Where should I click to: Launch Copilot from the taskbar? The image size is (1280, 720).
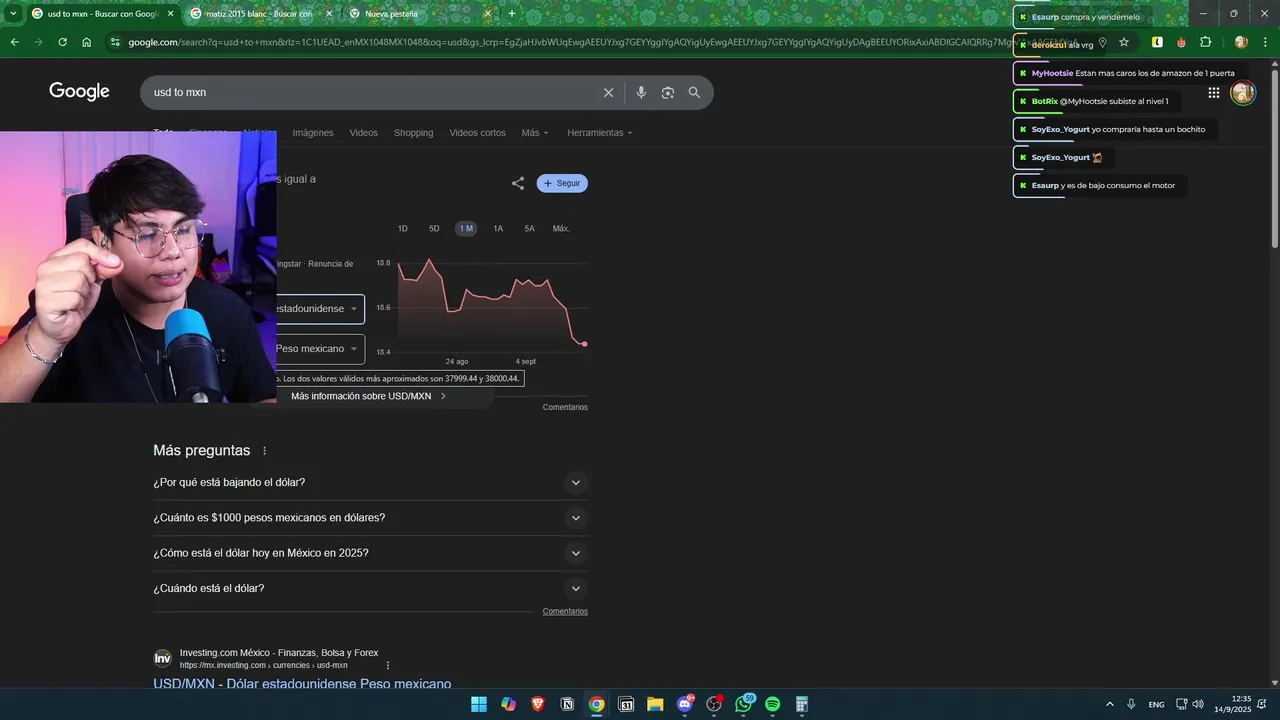[x=508, y=704]
